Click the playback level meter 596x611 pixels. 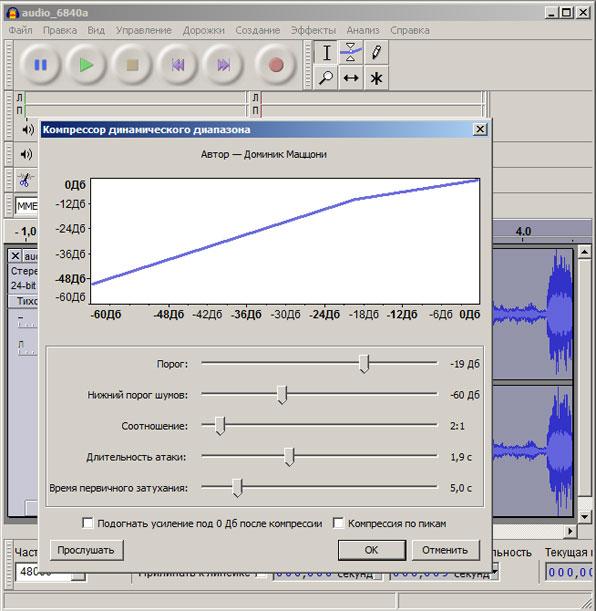pyautogui.click(x=135, y=104)
